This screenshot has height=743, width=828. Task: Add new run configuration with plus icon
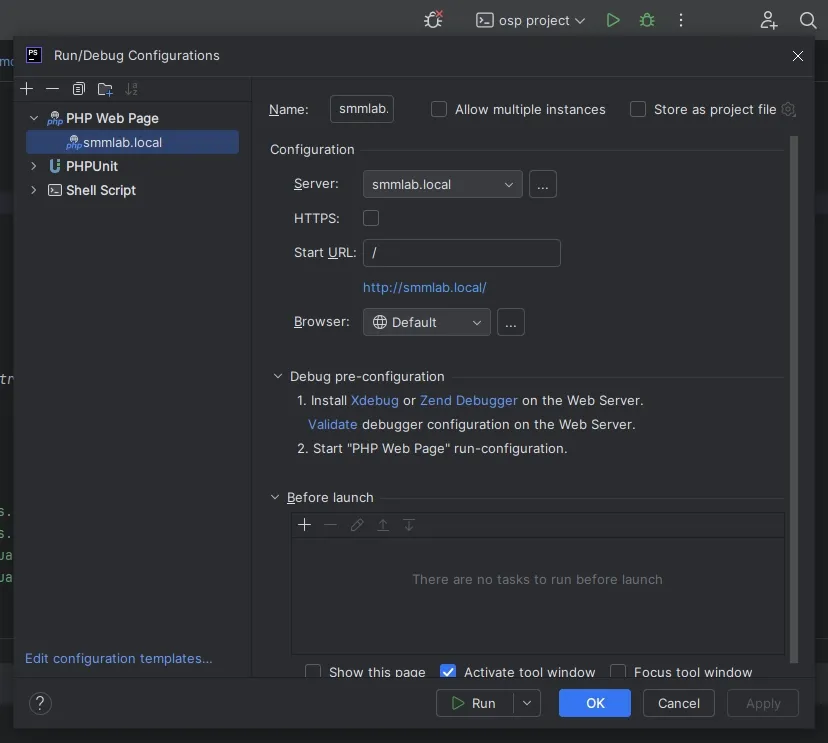point(26,89)
